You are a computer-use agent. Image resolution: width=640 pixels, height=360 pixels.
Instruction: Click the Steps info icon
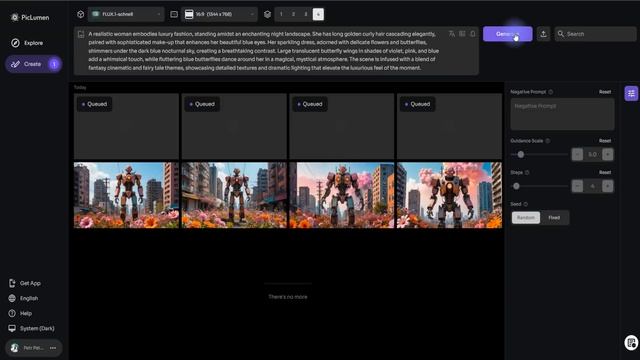coord(527,173)
